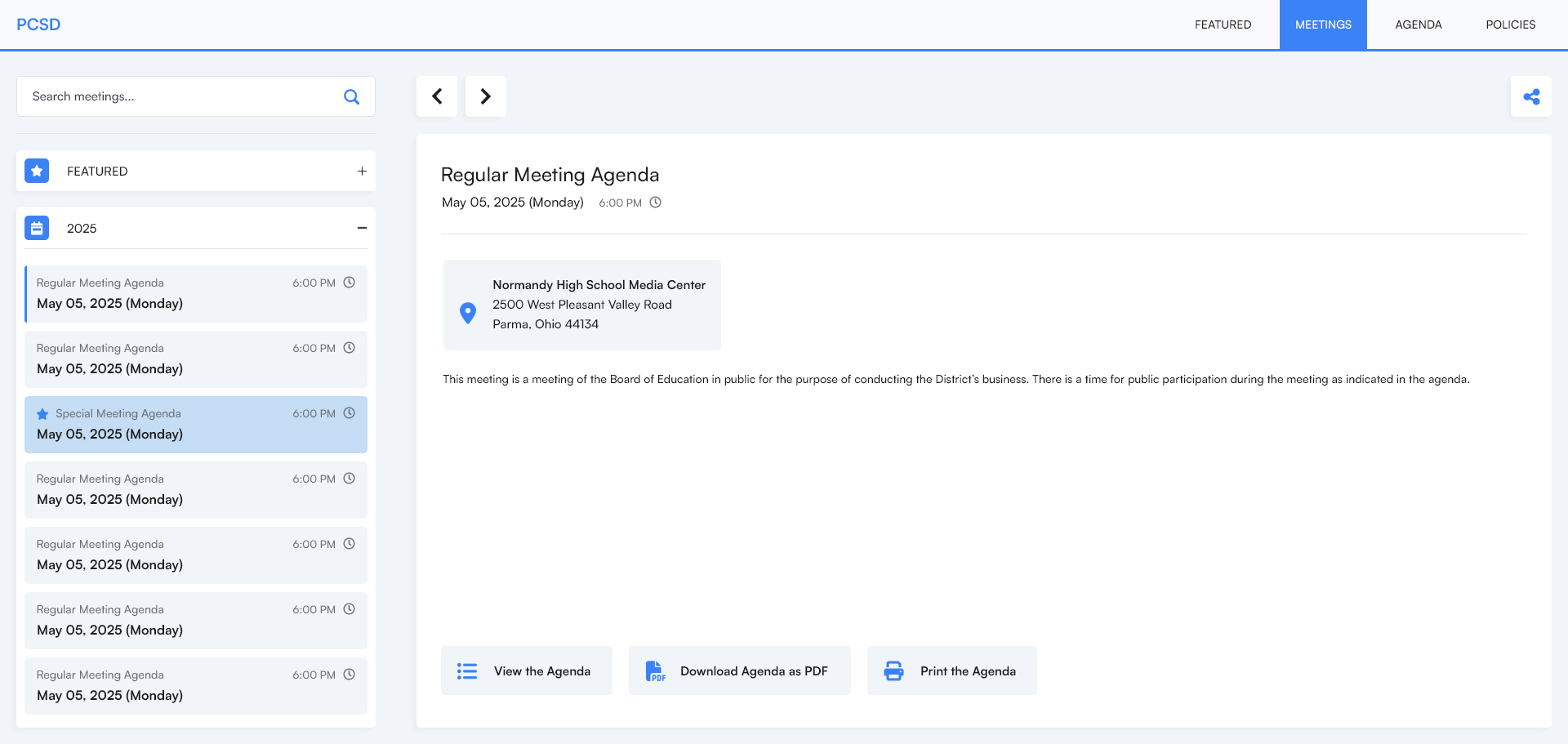Click in the Search meetings field
This screenshot has height=744, width=1568.
coord(180,96)
